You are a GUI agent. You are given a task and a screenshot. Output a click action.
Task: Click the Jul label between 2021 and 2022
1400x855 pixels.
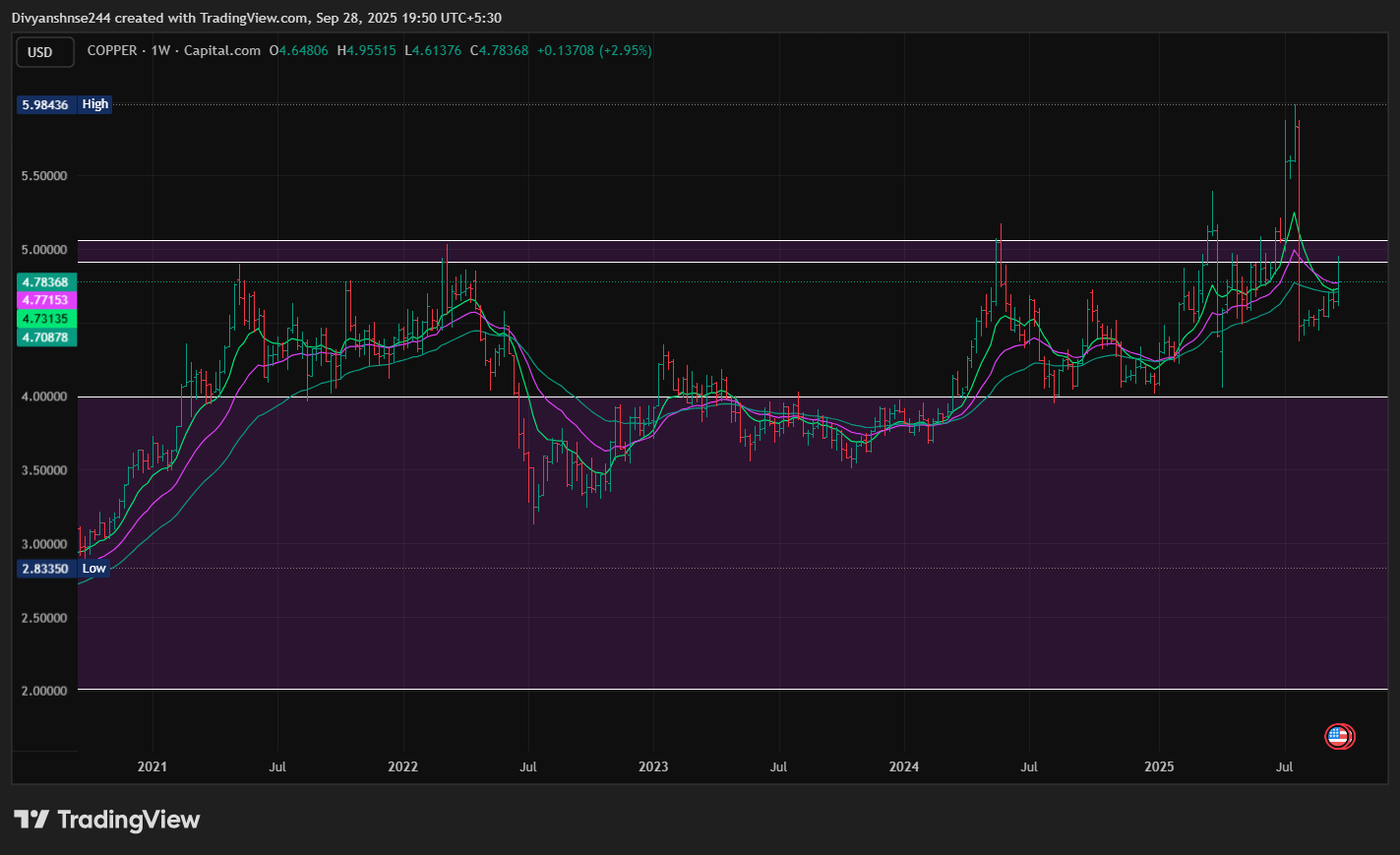coord(277,766)
